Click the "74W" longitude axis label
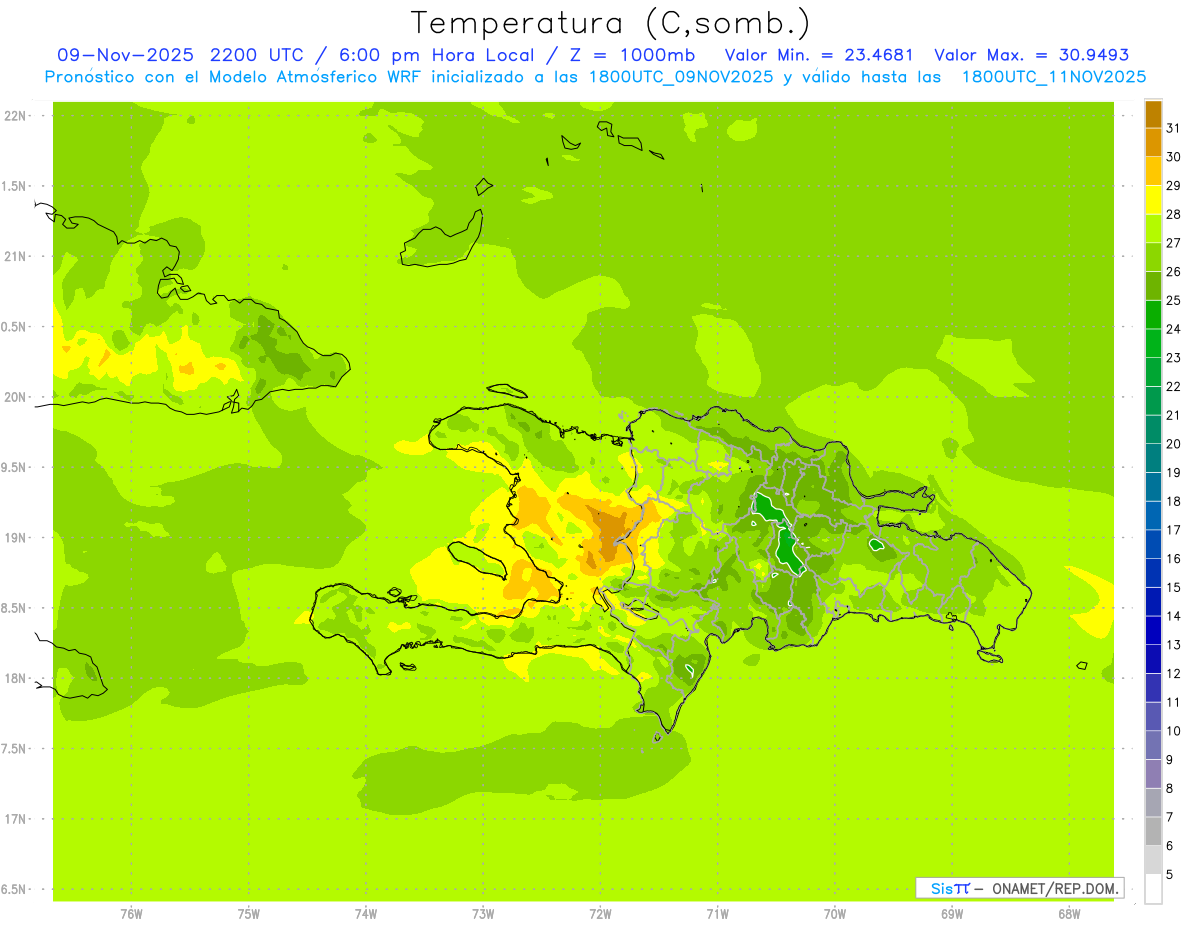The height and width of the screenshot is (927, 1200). (x=366, y=914)
